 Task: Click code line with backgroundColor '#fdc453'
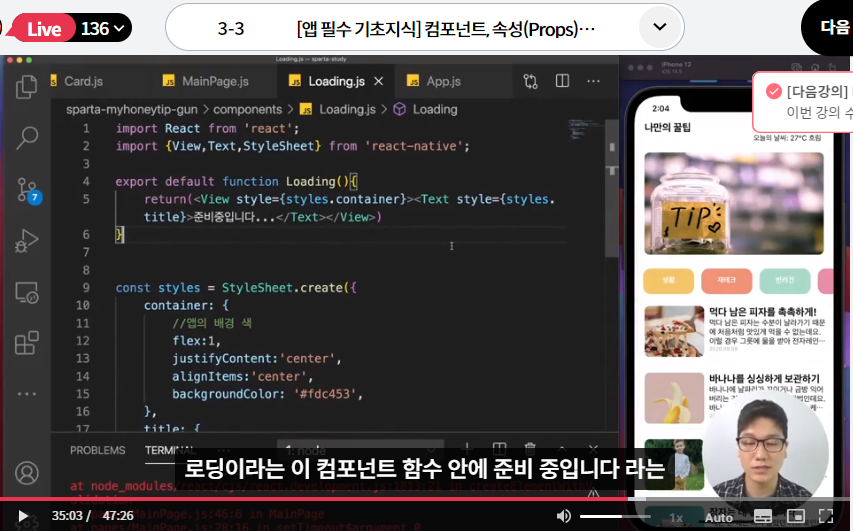click(267, 393)
